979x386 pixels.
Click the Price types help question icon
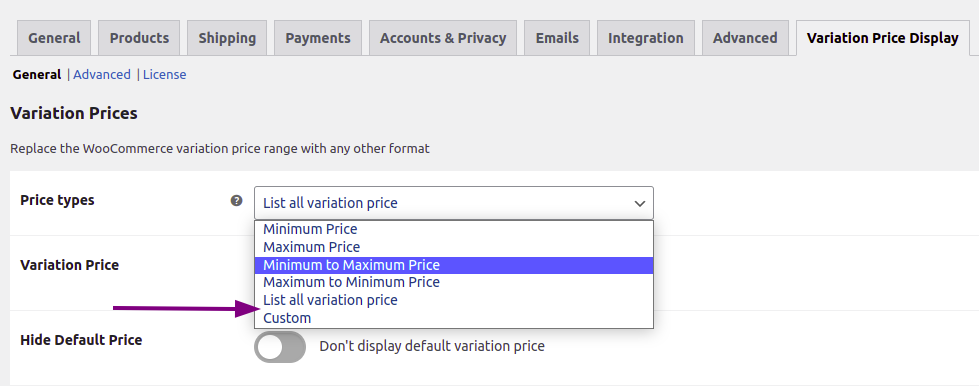pos(237,200)
